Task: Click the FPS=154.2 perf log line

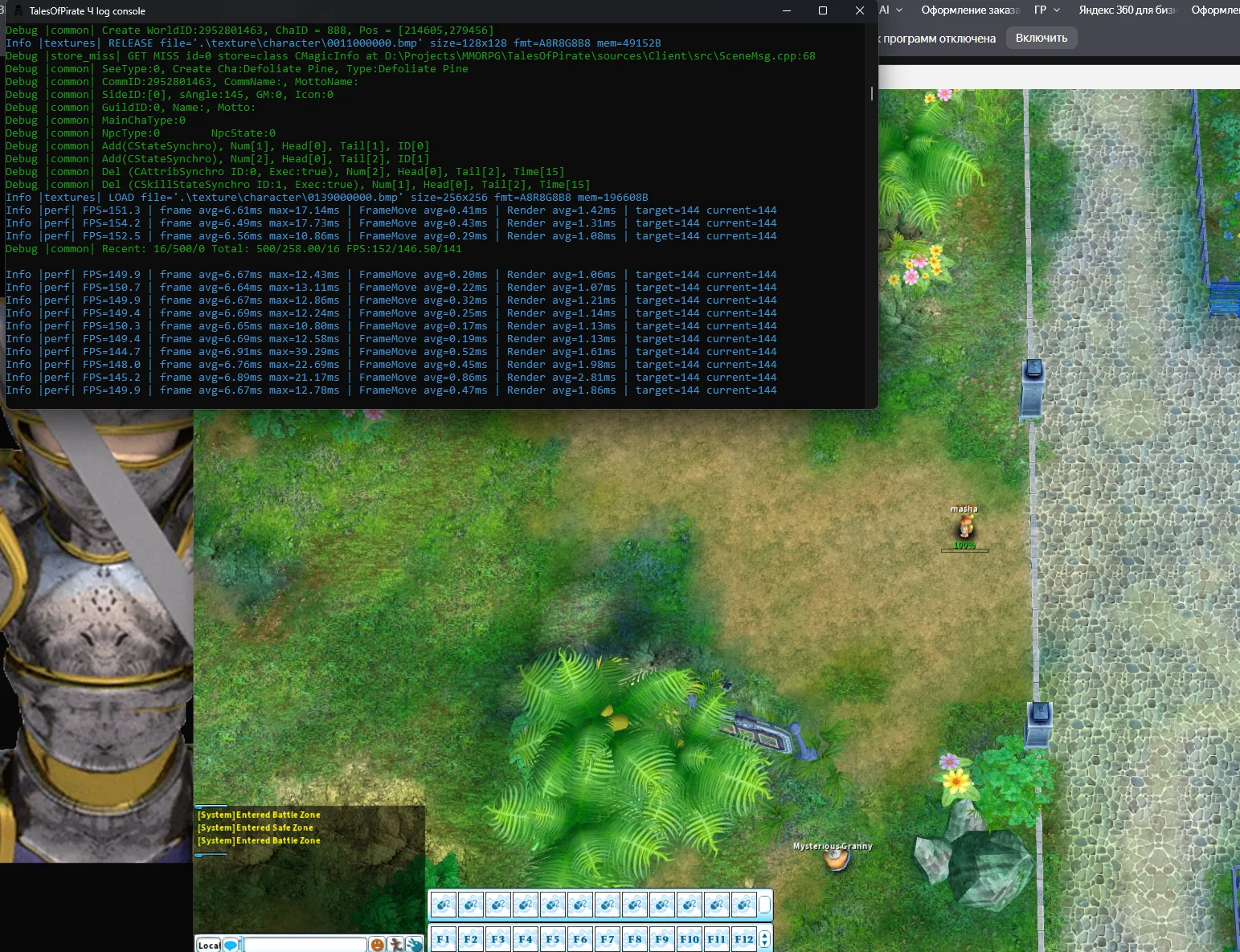Action: pos(391,223)
